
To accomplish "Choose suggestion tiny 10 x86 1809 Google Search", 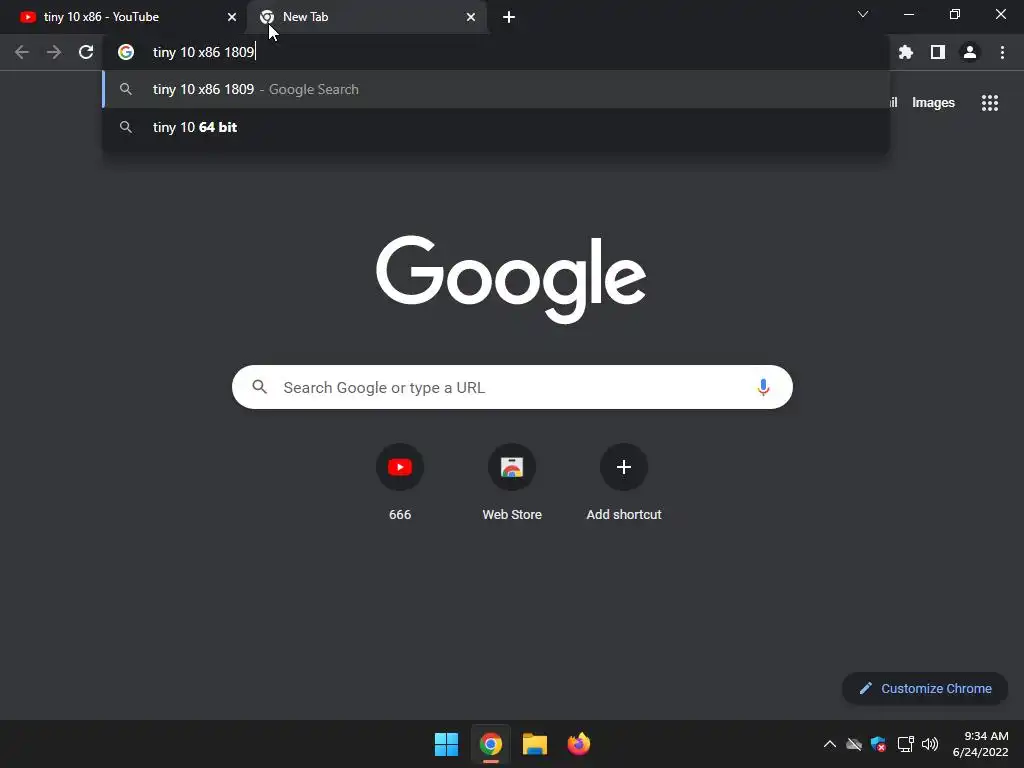I will [496, 89].
